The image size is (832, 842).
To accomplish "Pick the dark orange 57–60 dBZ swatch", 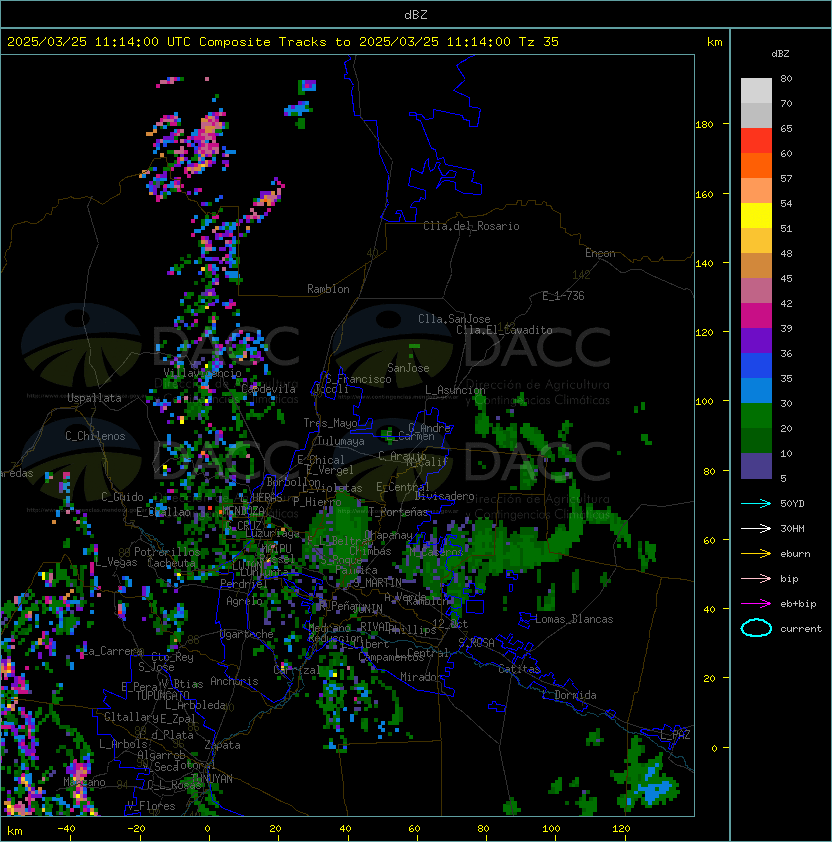I will coord(756,165).
